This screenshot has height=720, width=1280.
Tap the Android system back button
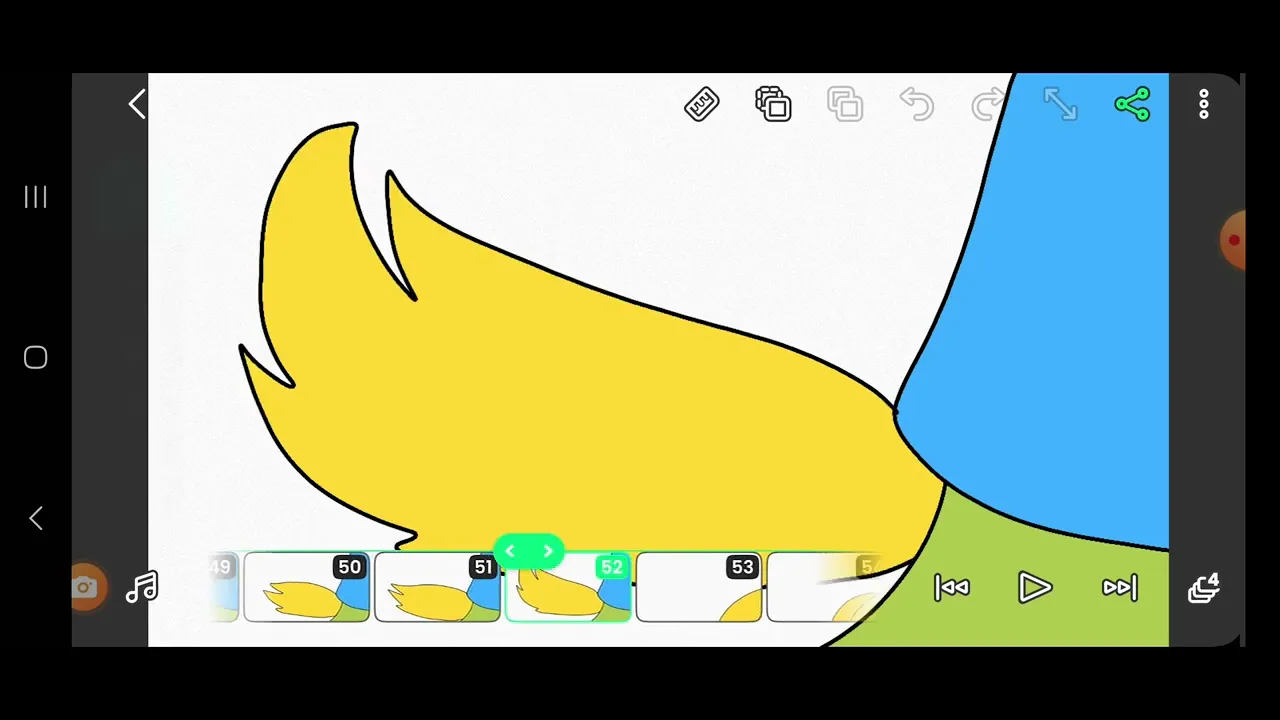click(x=36, y=518)
